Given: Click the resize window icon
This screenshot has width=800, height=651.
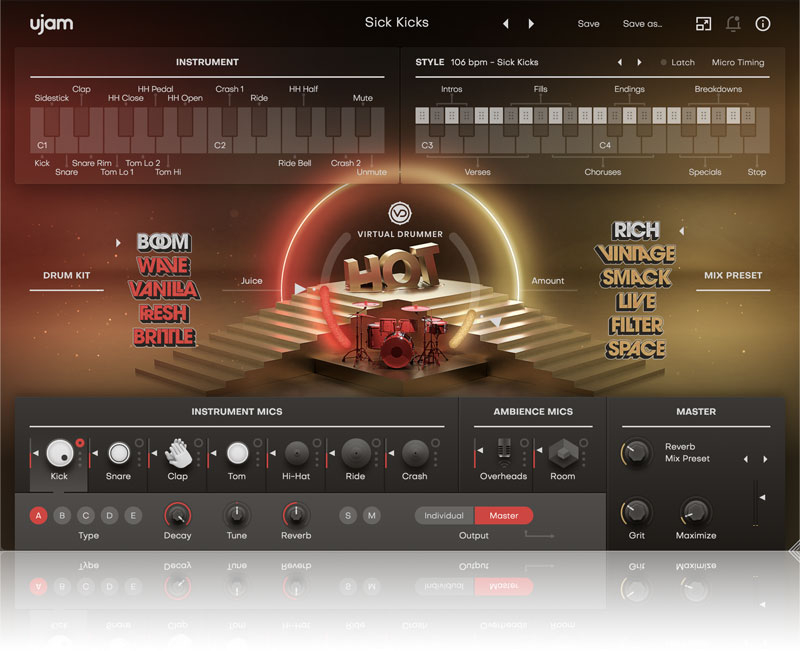Looking at the screenshot, I should pyautogui.click(x=703, y=23).
